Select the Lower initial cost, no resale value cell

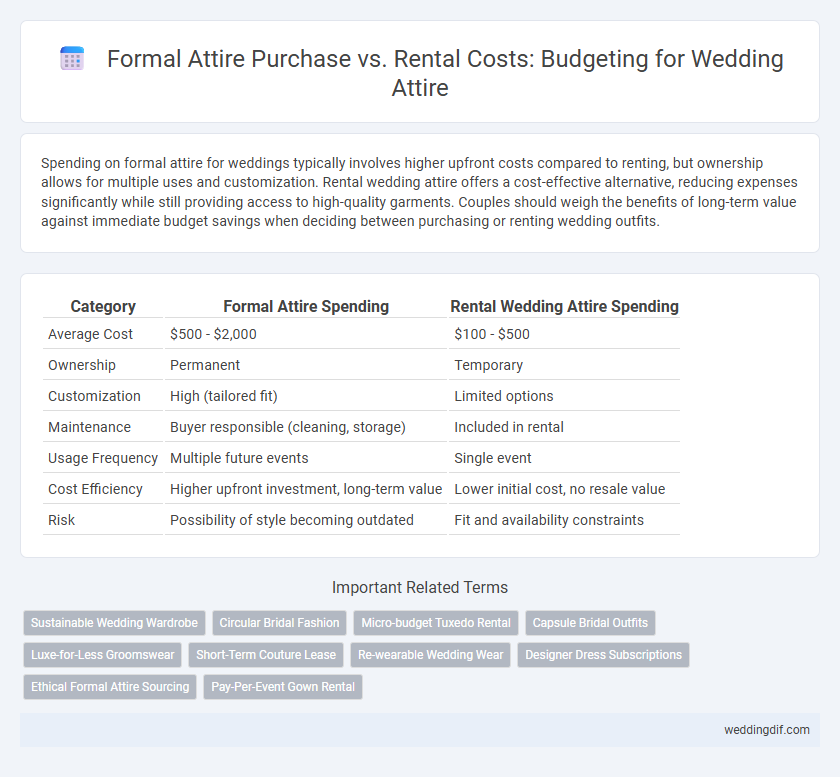pyautogui.click(x=564, y=489)
